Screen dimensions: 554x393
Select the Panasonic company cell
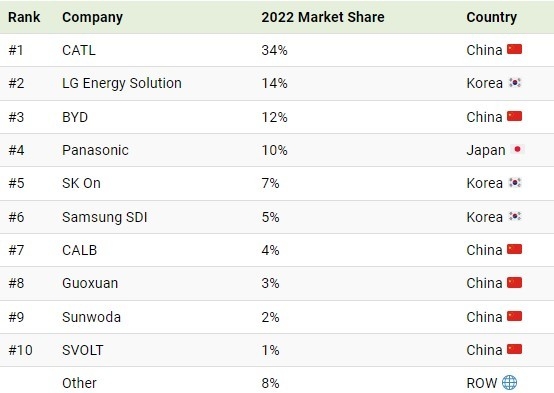[x=95, y=150]
